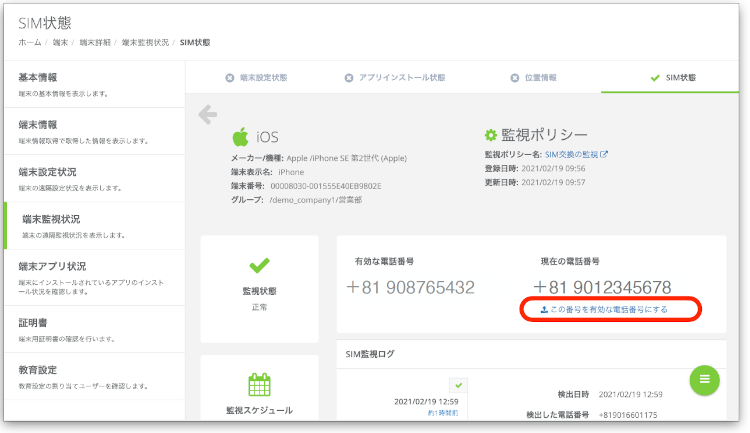Click the SIM log entry check icon

click(459, 385)
